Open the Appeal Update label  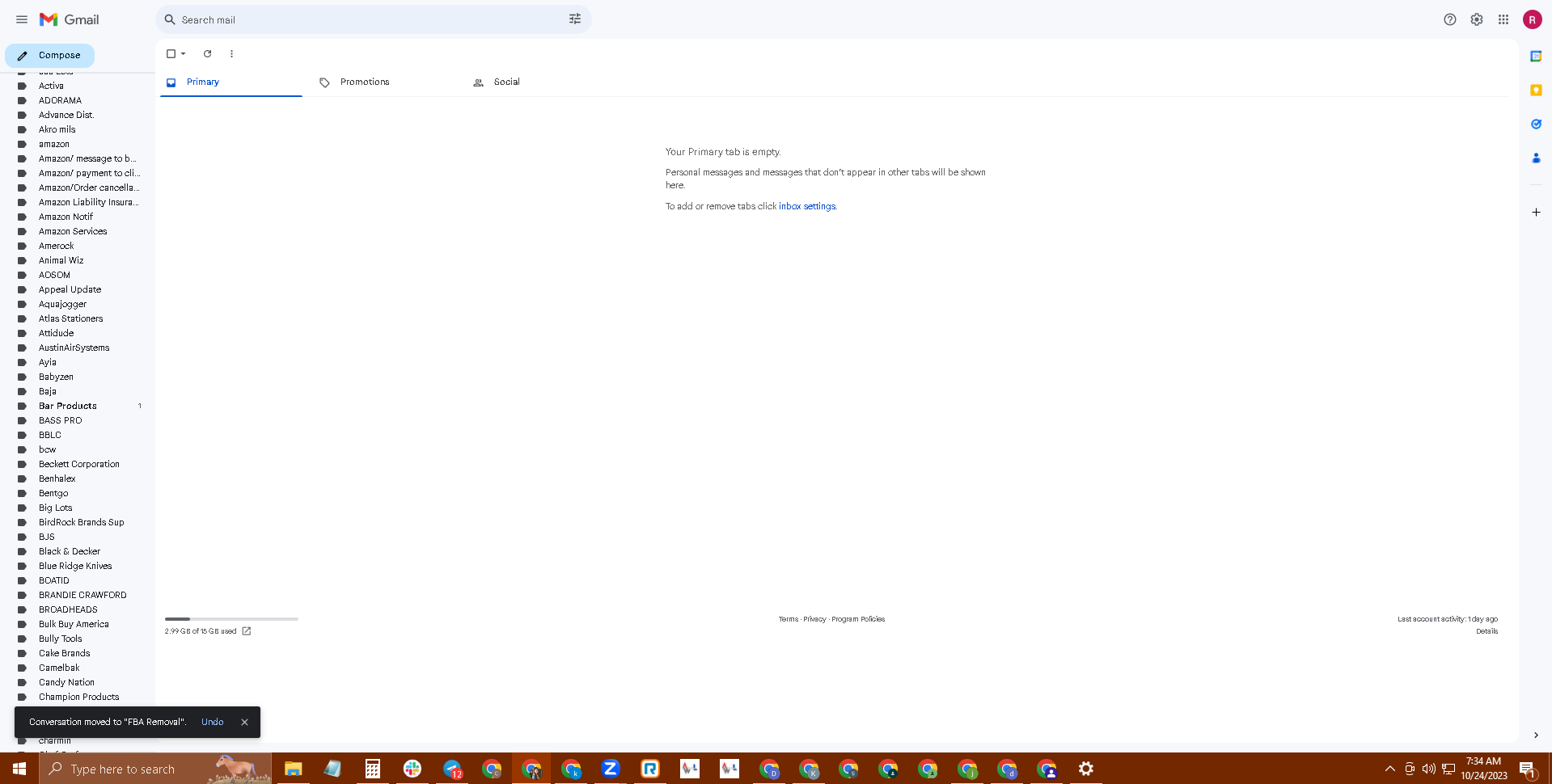[x=70, y=290]
